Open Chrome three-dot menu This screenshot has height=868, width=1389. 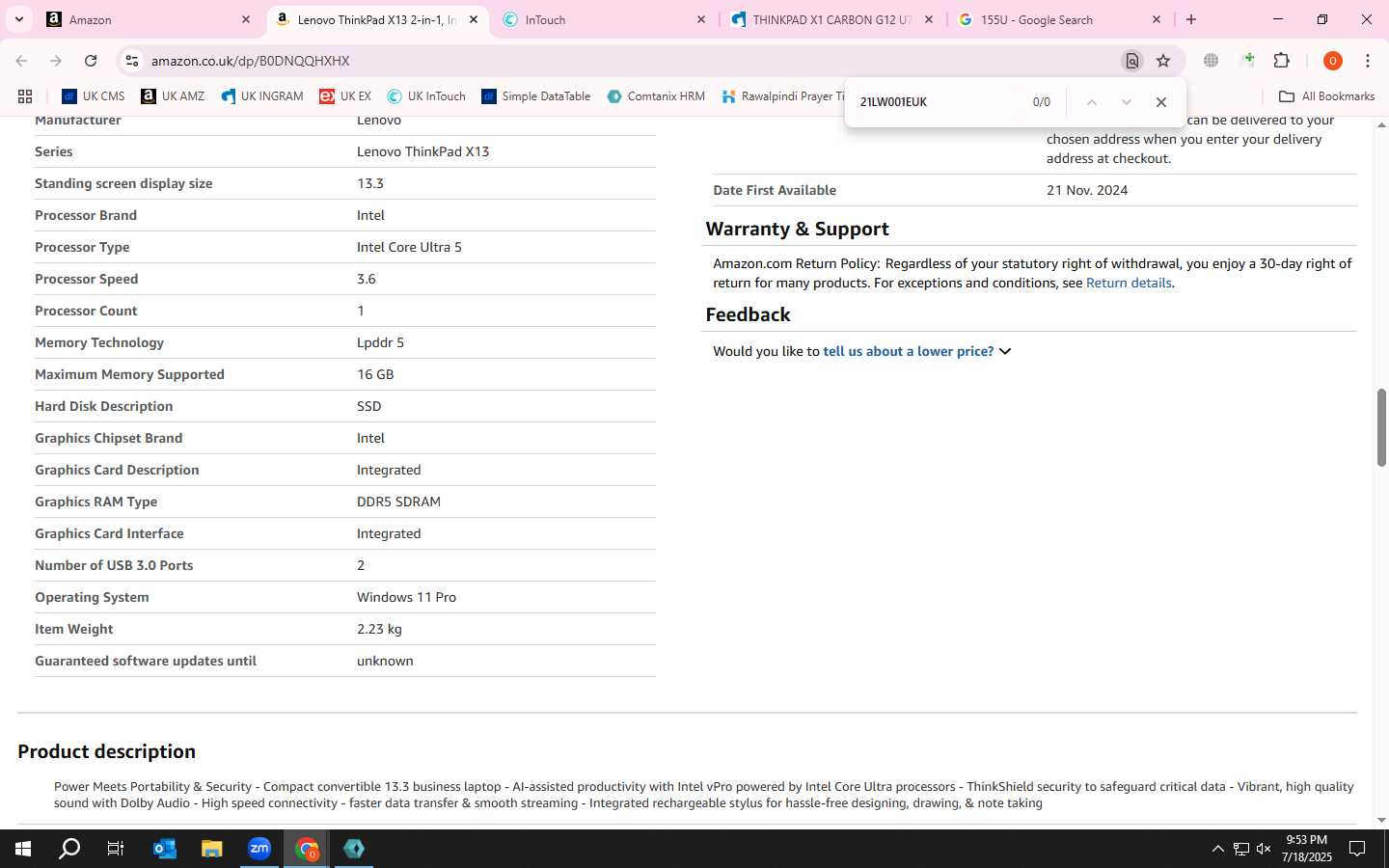tap(1368, 61)
